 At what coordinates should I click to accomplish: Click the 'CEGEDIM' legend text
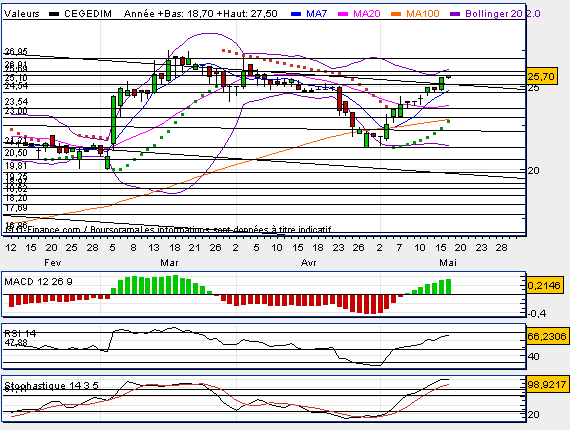88,14
